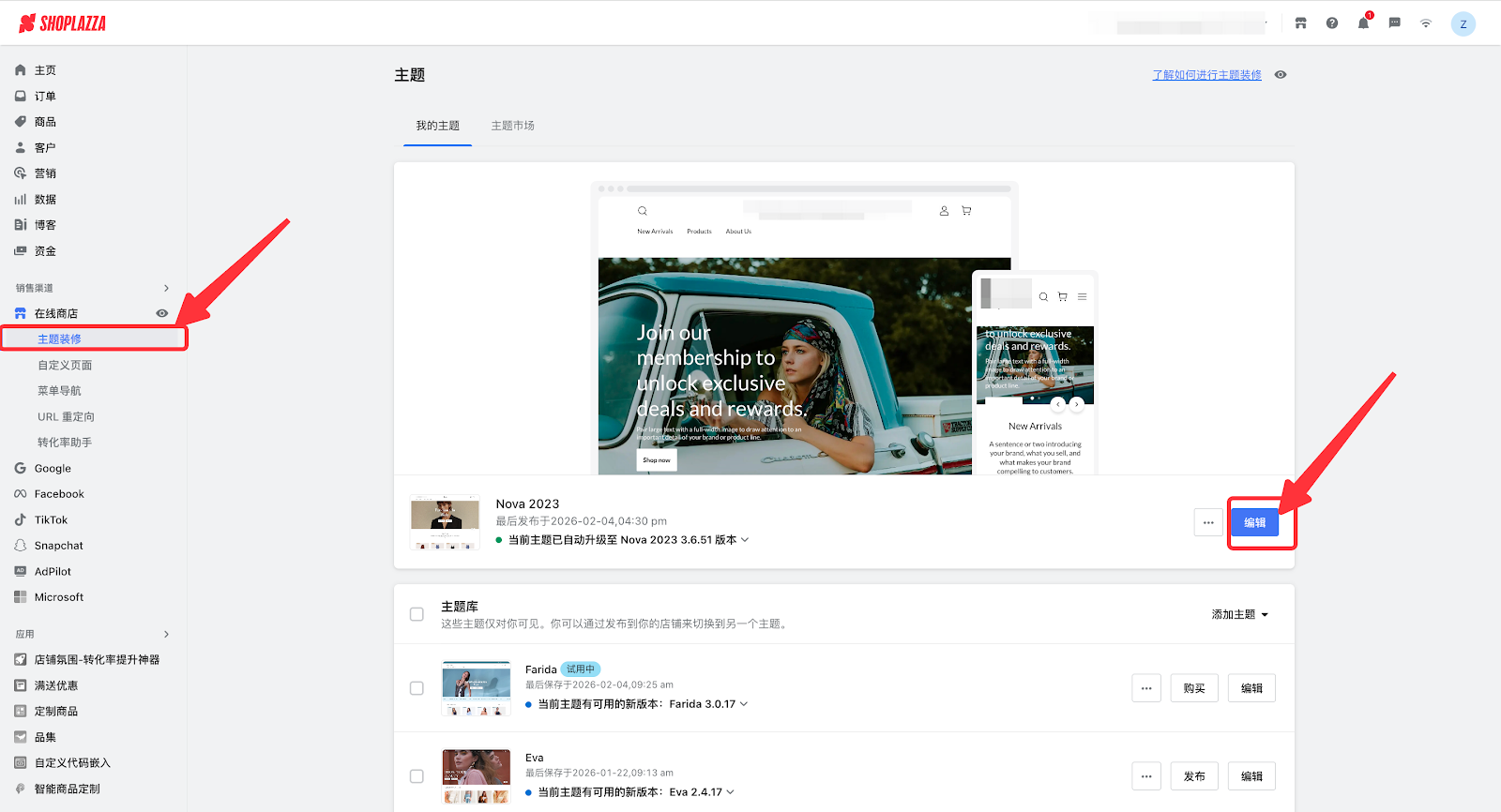Screen dimensions: 1501x812
Task: Open the TikTok sales channel
Action: tap(51, 519)
